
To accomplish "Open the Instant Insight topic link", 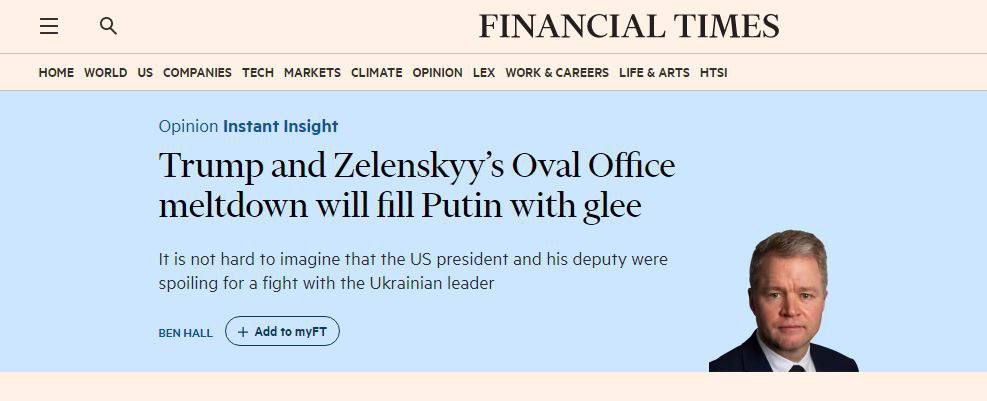I will (x=281, y=126).
